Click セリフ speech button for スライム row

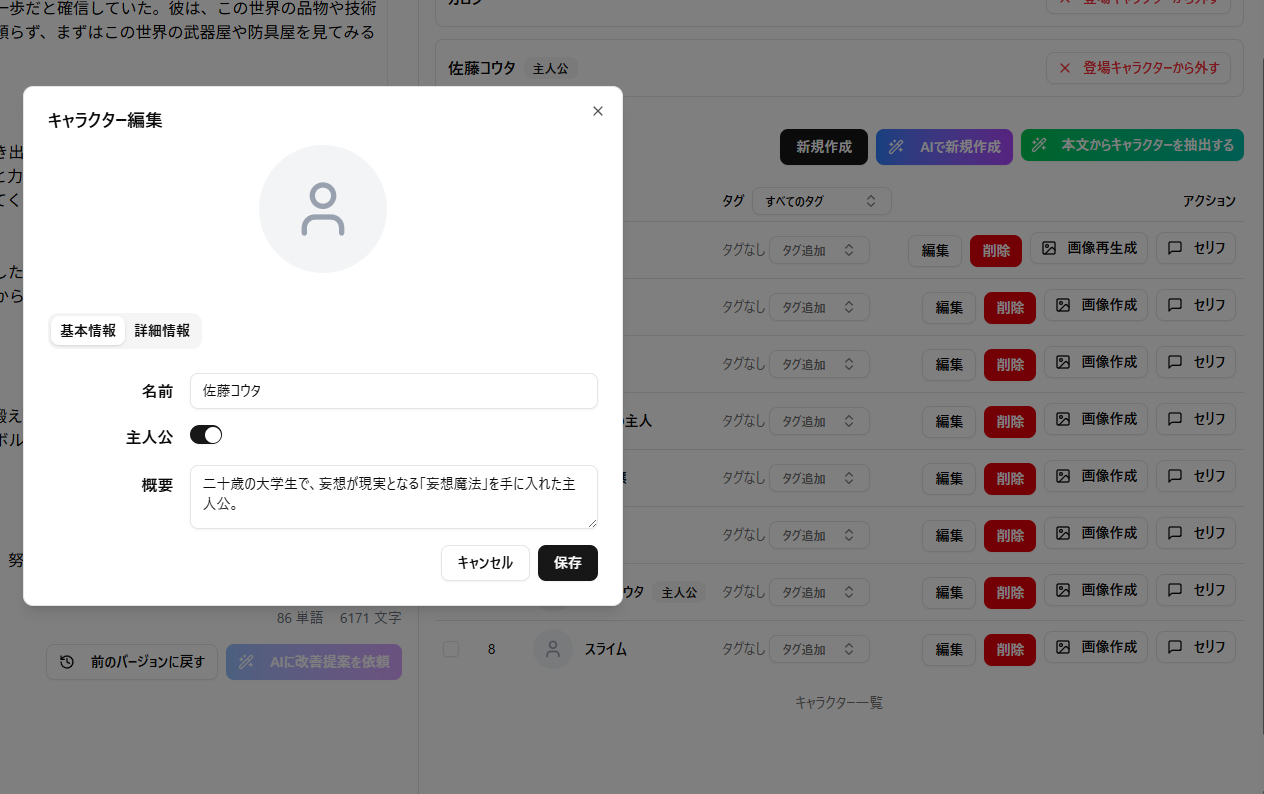1196,647
